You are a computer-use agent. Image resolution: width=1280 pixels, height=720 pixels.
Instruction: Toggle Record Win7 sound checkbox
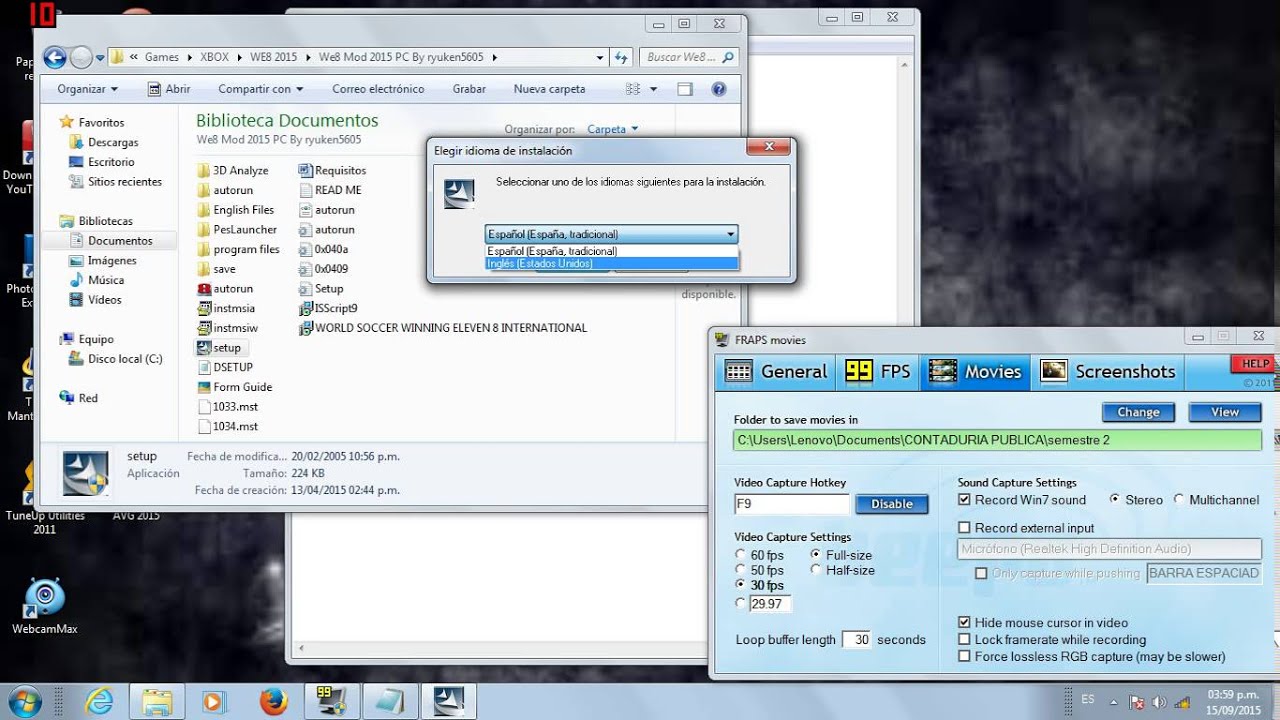[x=965, y=500]
